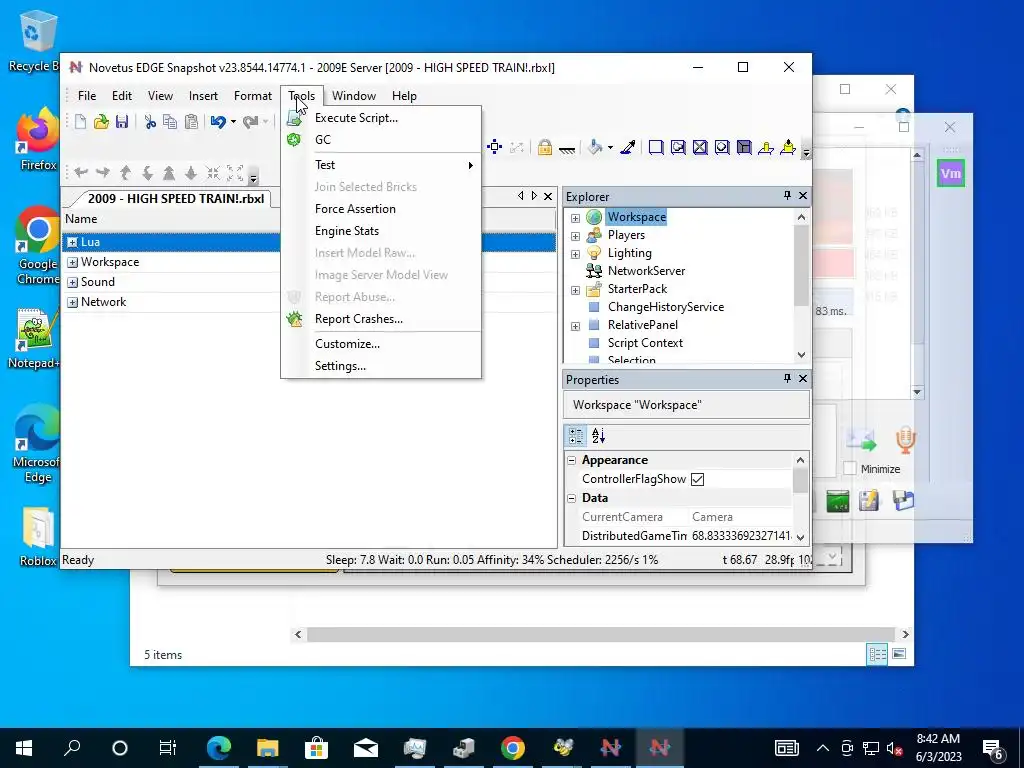Select the Weld crossed-square surface icon

point(700,147)
